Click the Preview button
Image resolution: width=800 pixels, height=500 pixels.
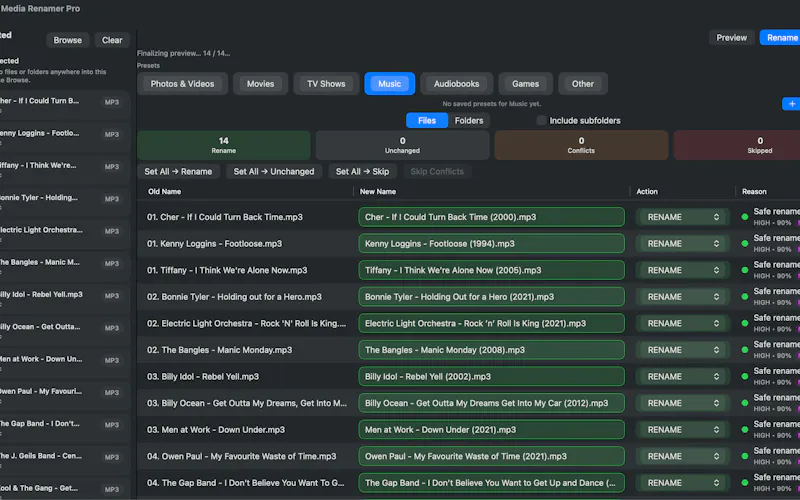[x=731, y=37]
